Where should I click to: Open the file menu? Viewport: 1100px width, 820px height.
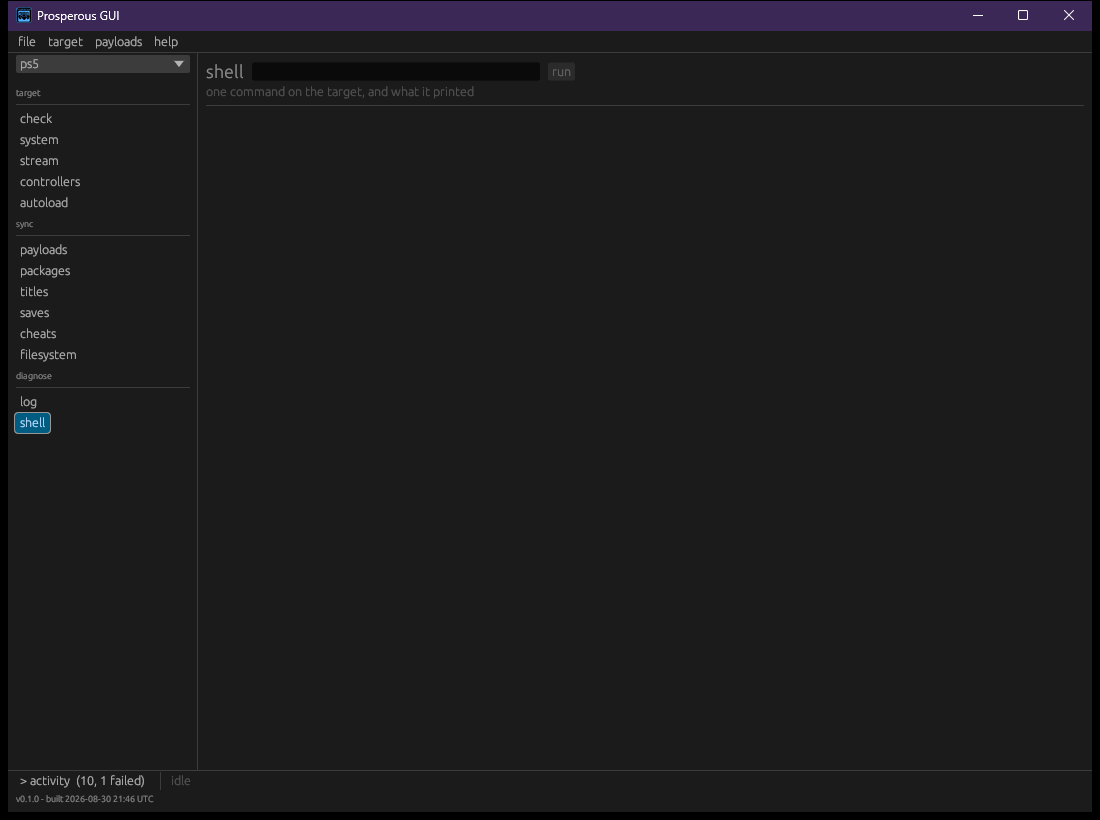click(27, 42)
